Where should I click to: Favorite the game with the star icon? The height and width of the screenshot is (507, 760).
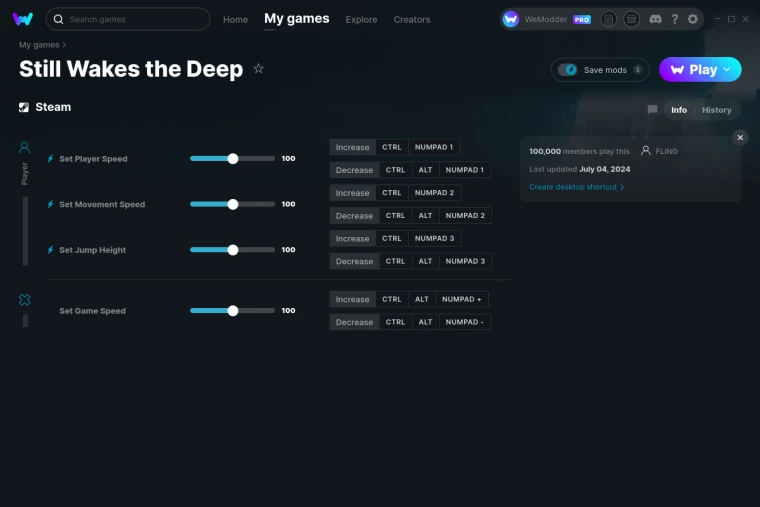258,69
